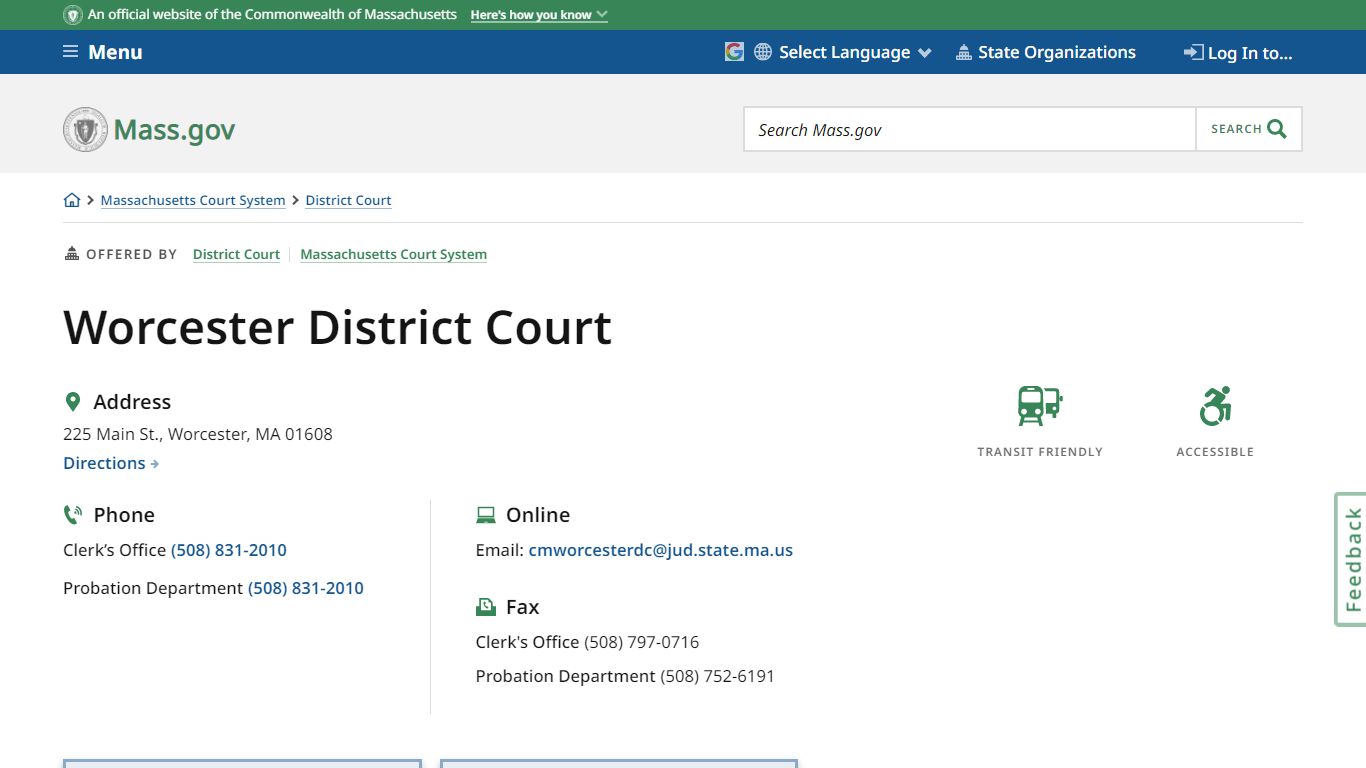The image size is (1366, 768).
Task: Open the 'Log In to...' menu
Action: [1238, 53]
